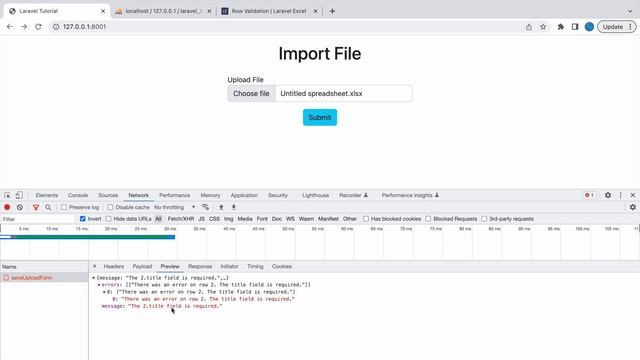The image size is (640, 360).
Task: Activate the DevTools inspect element picker icon
Action: 7,195
